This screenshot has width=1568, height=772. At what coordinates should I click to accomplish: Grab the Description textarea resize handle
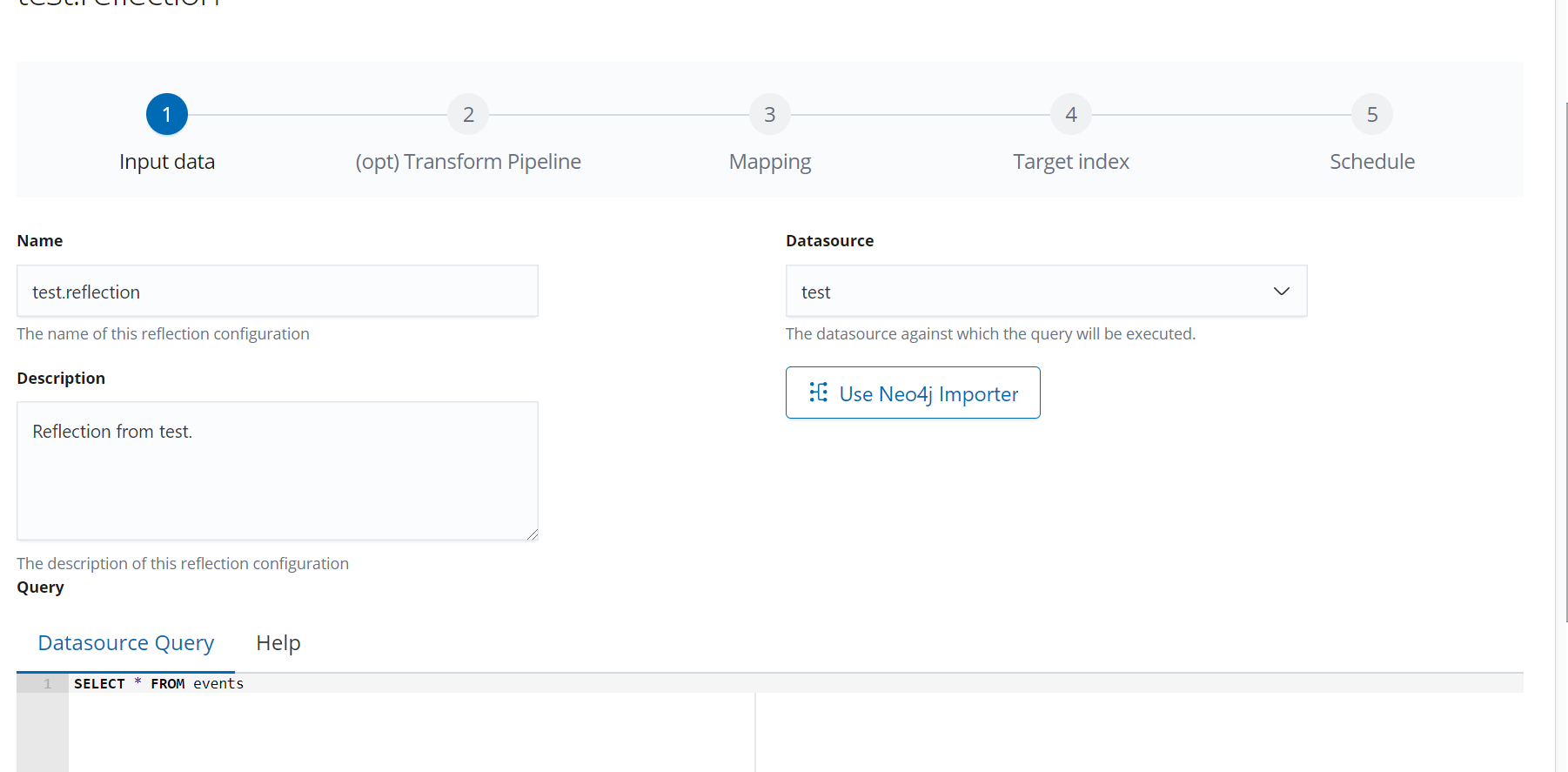[533, 534]
